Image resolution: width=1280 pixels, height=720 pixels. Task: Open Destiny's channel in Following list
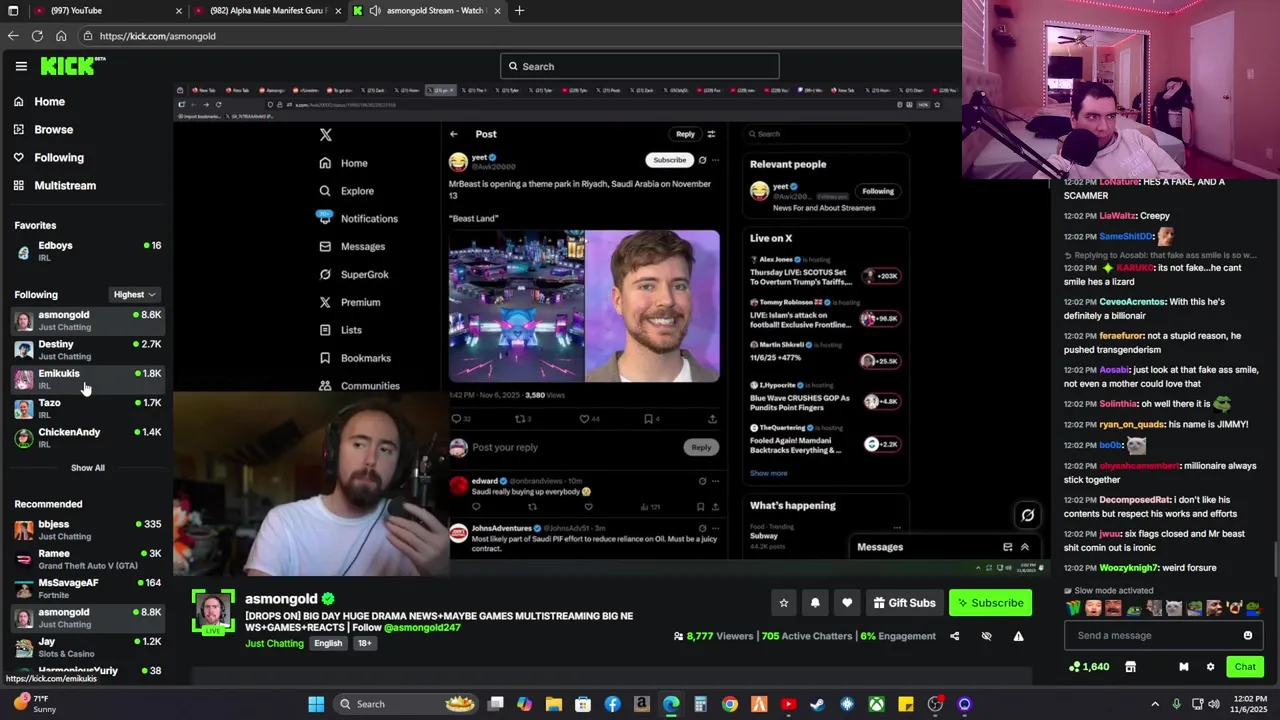(87, 349)
